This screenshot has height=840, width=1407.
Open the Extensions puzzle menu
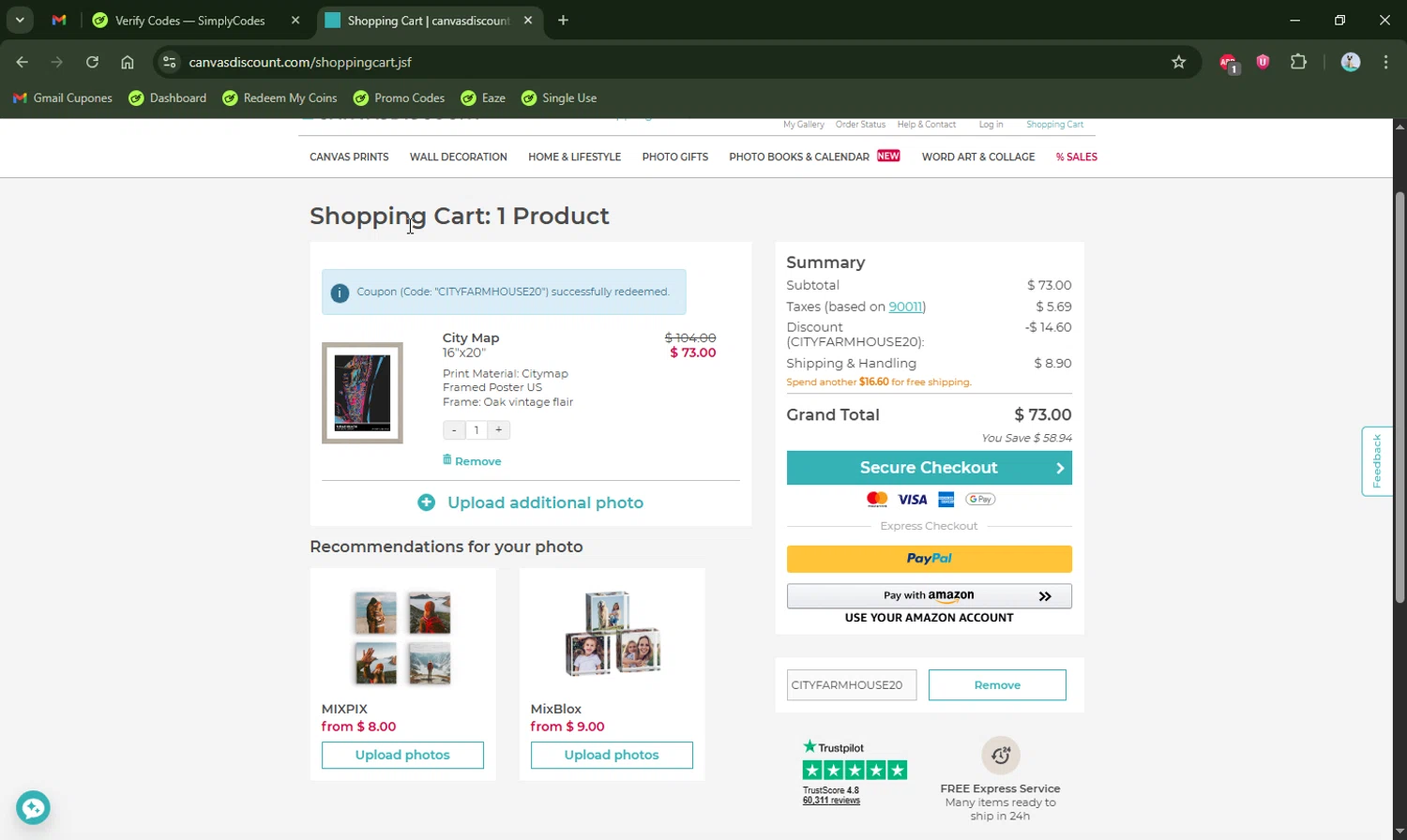(1298, 62)
